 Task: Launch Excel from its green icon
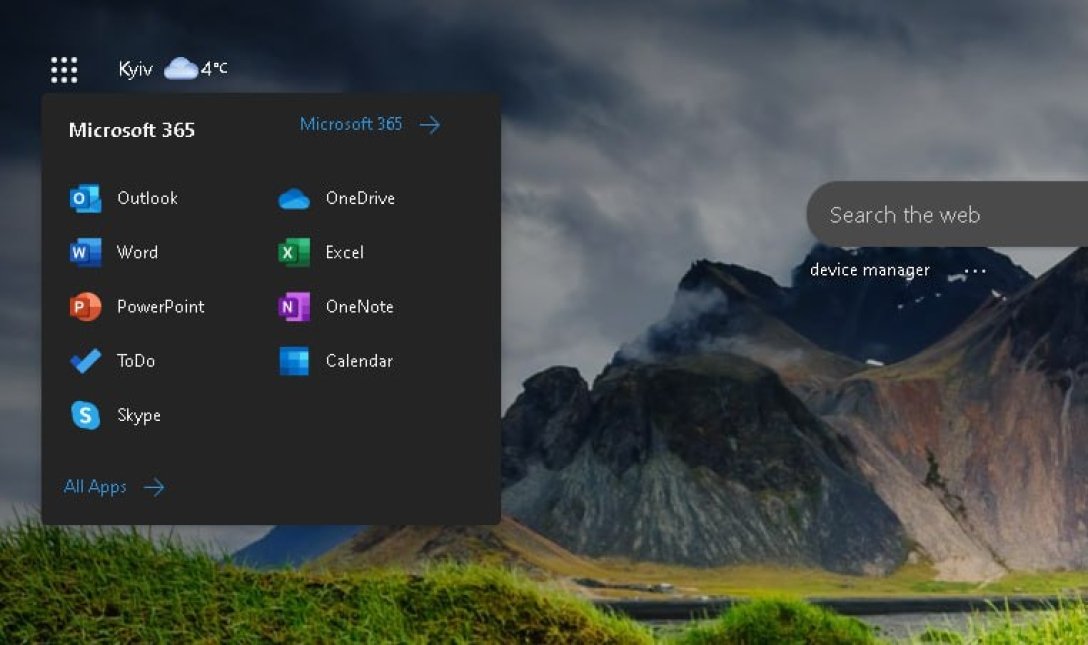coord(294,253)
